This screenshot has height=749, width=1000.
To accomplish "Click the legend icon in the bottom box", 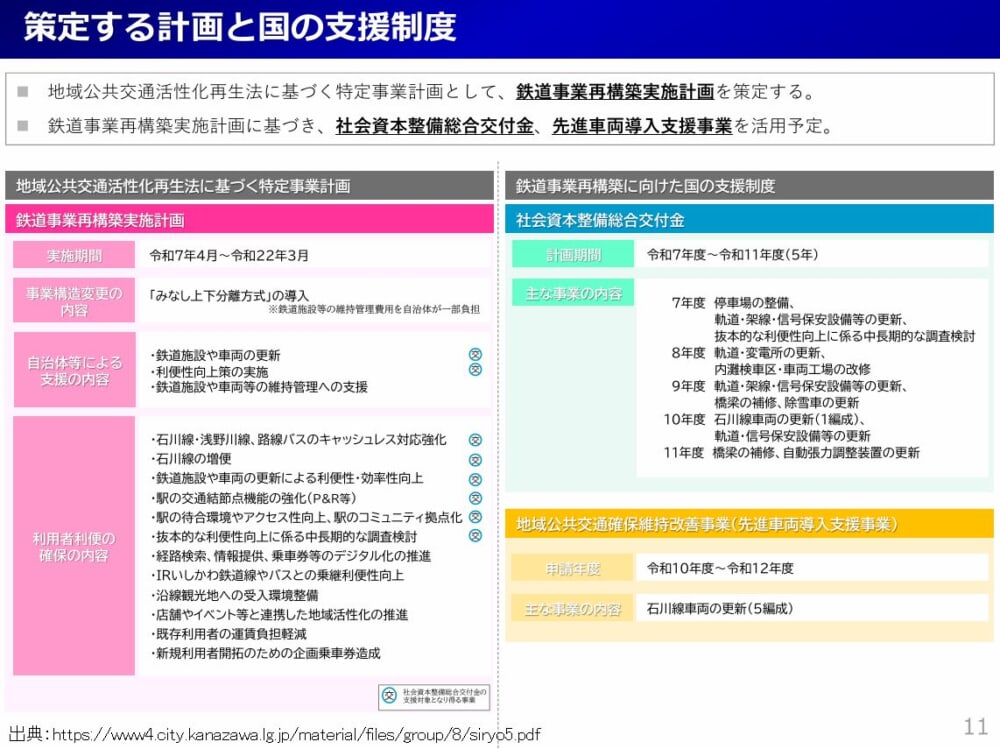I will coord(389,696).
